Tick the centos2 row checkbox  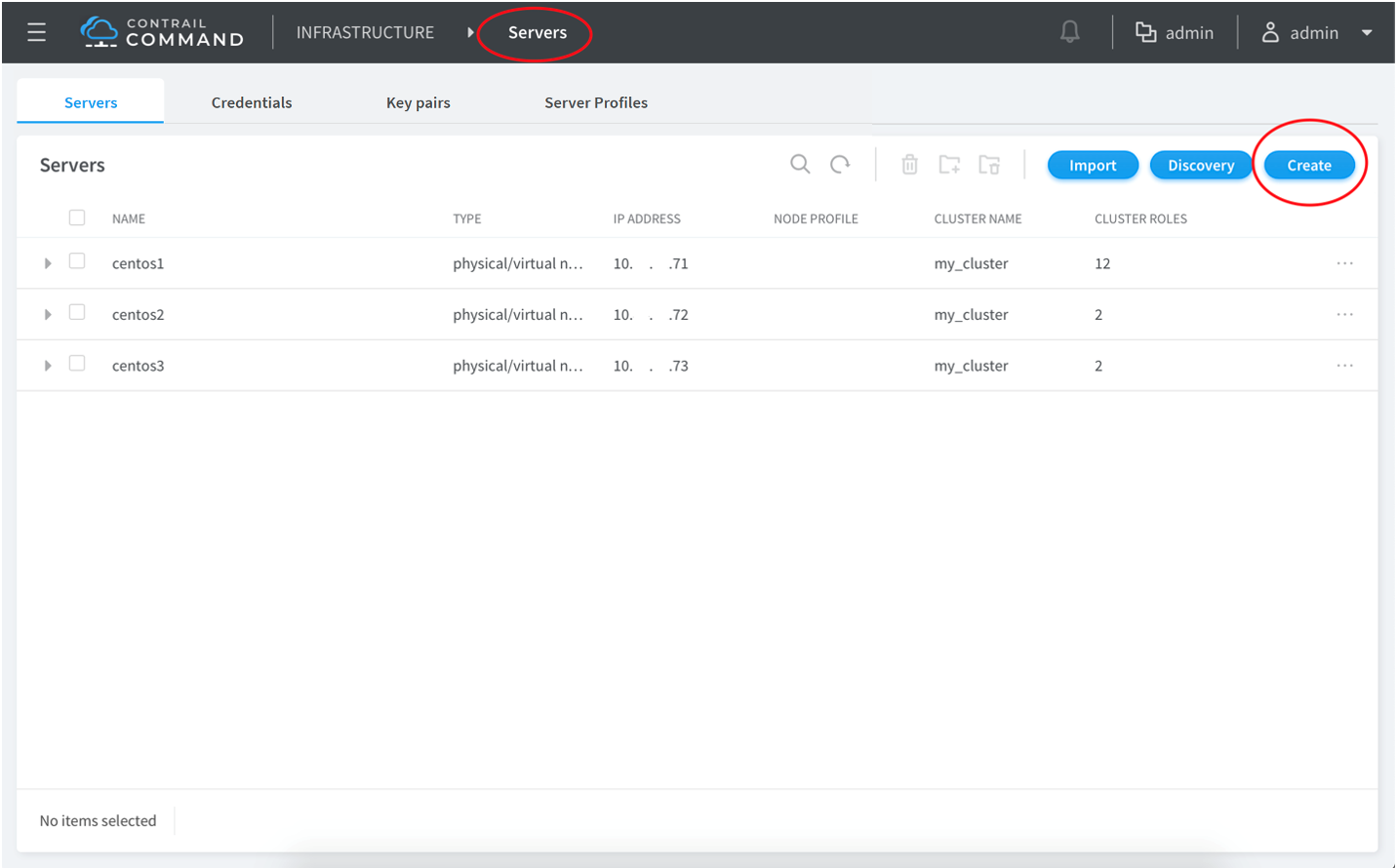coord(77,313)
